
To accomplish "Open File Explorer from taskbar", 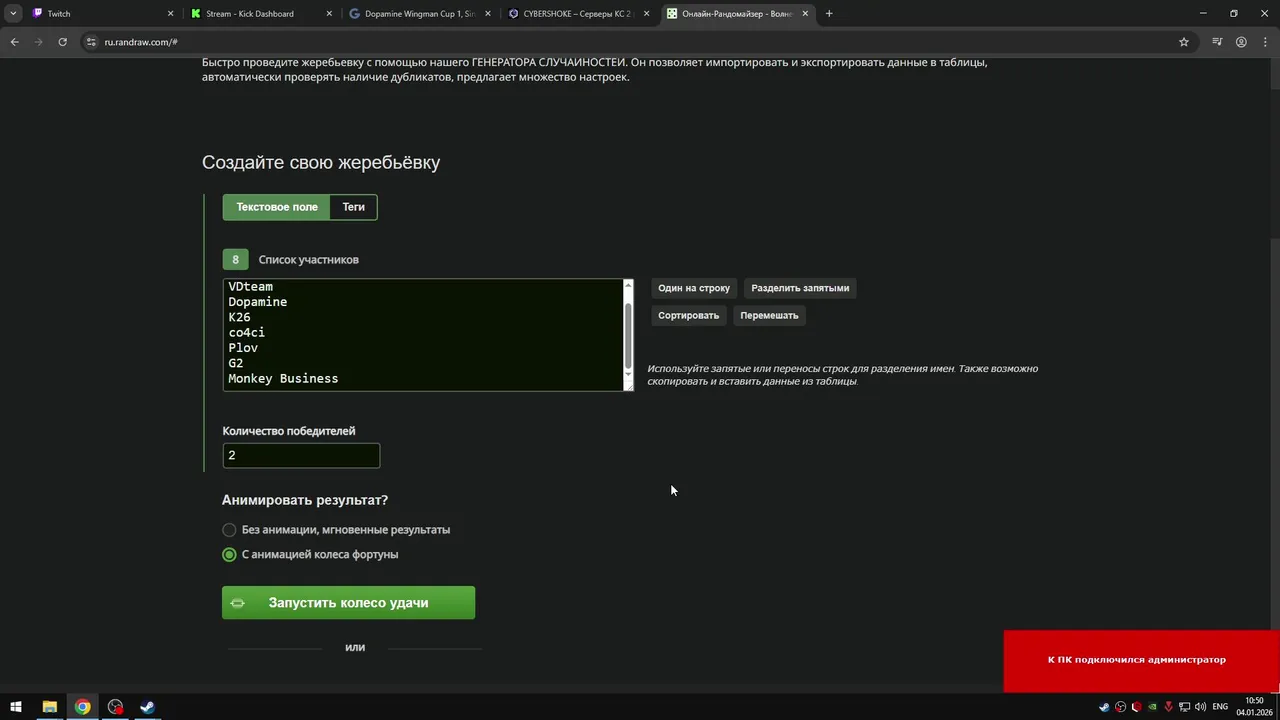I will (49, 707).
